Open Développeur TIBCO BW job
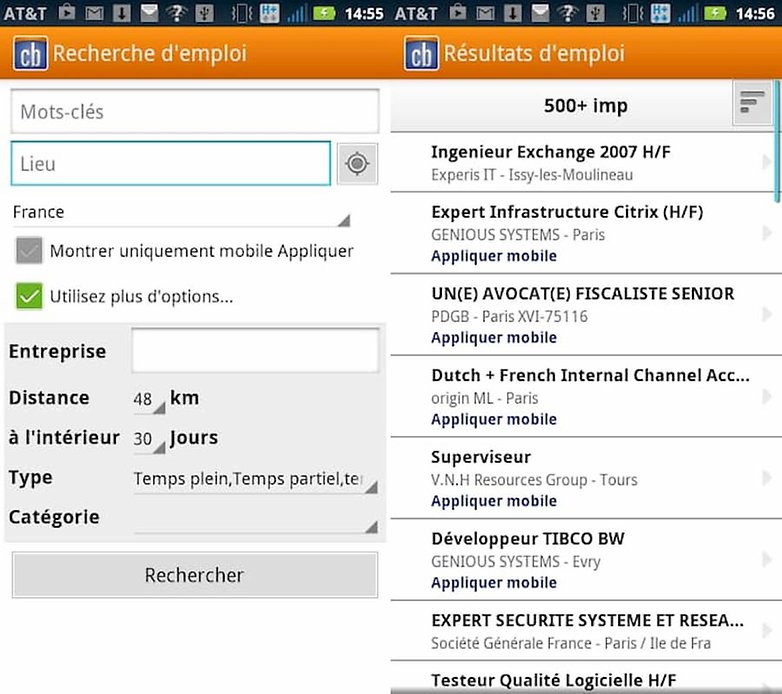The width and height of the screenshot is (782, 694). pos(586,560)
